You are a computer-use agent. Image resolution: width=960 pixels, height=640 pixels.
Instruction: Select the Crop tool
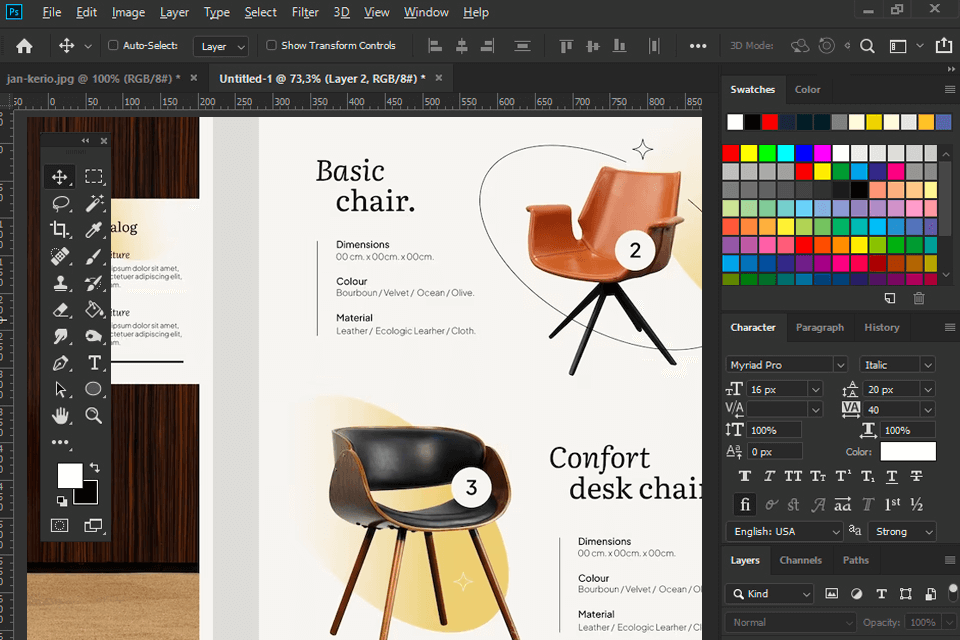[60, 230]
